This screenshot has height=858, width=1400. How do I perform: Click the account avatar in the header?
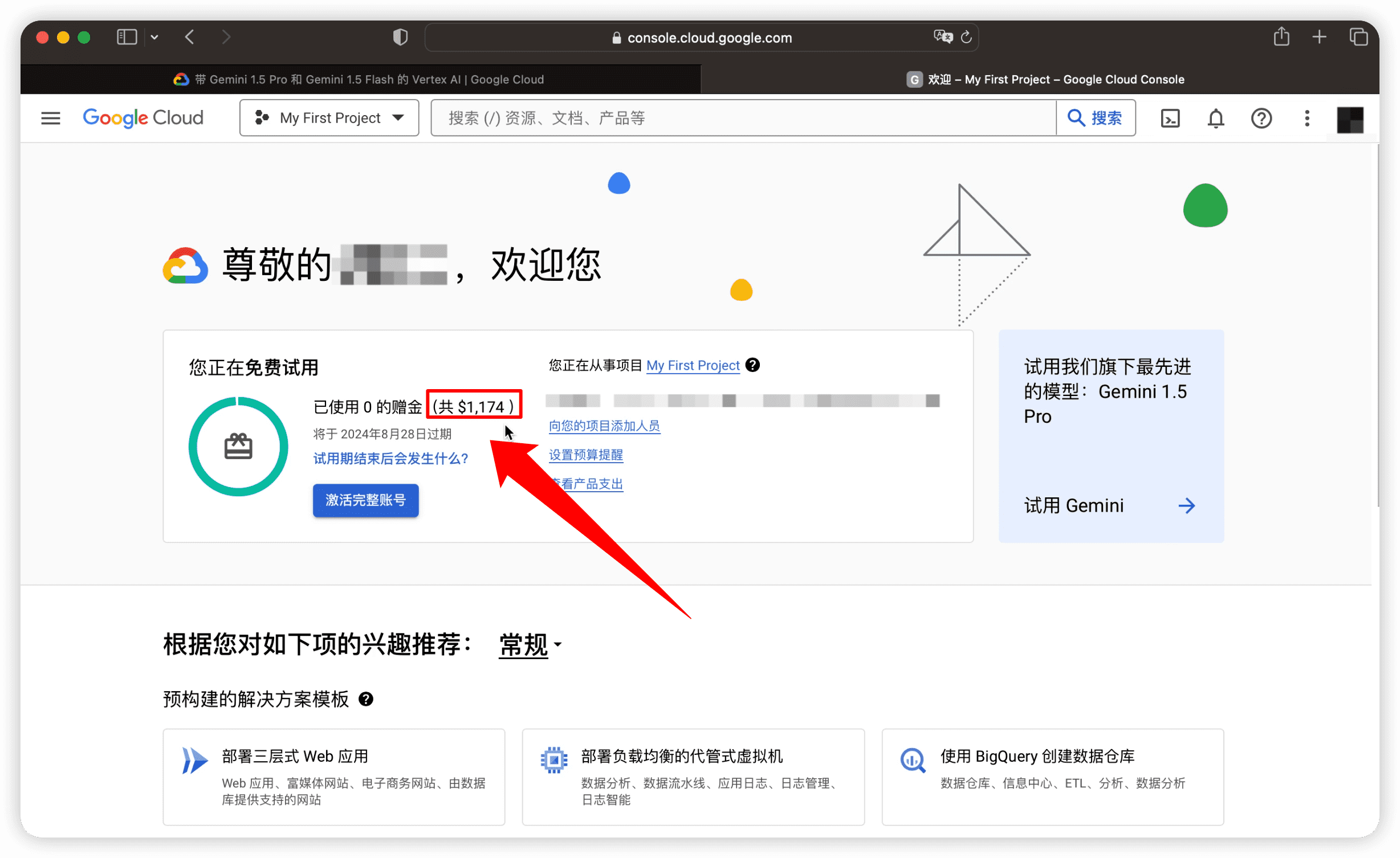[x=1350, y=119]
